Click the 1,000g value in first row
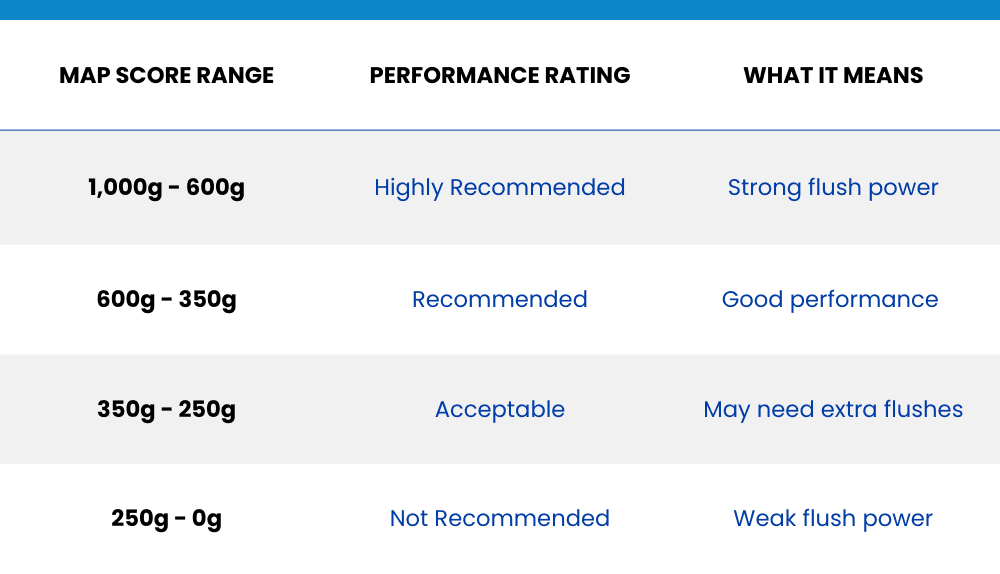Screen dimensions: 1000x574 coord(120,188)
